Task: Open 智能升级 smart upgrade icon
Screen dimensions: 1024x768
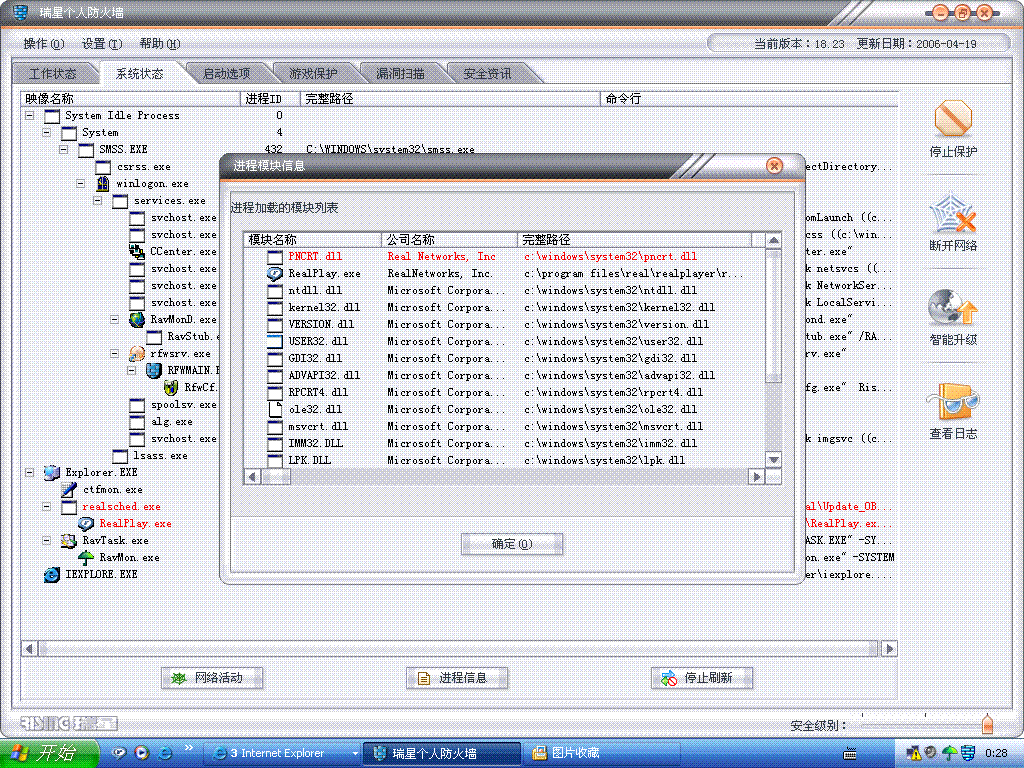Action: (x=953, y=308)
